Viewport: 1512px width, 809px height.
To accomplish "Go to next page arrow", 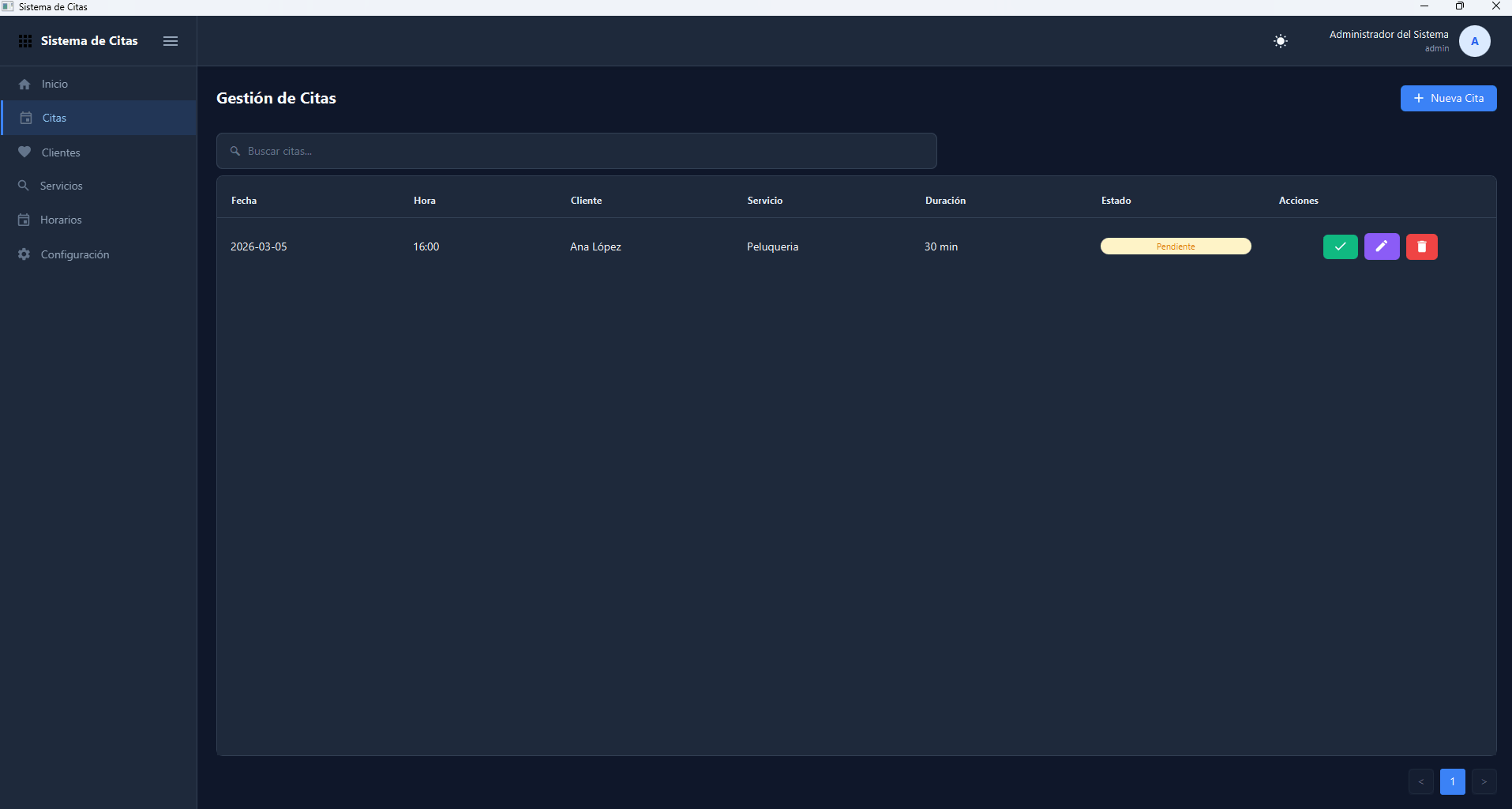I will [1484, 781].
